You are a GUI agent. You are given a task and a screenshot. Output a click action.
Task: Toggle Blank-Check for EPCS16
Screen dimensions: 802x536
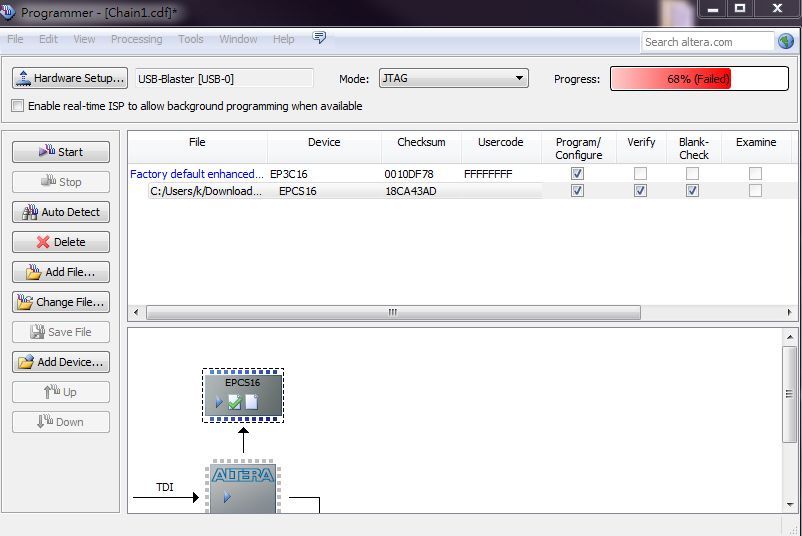(x=692, y=191)
